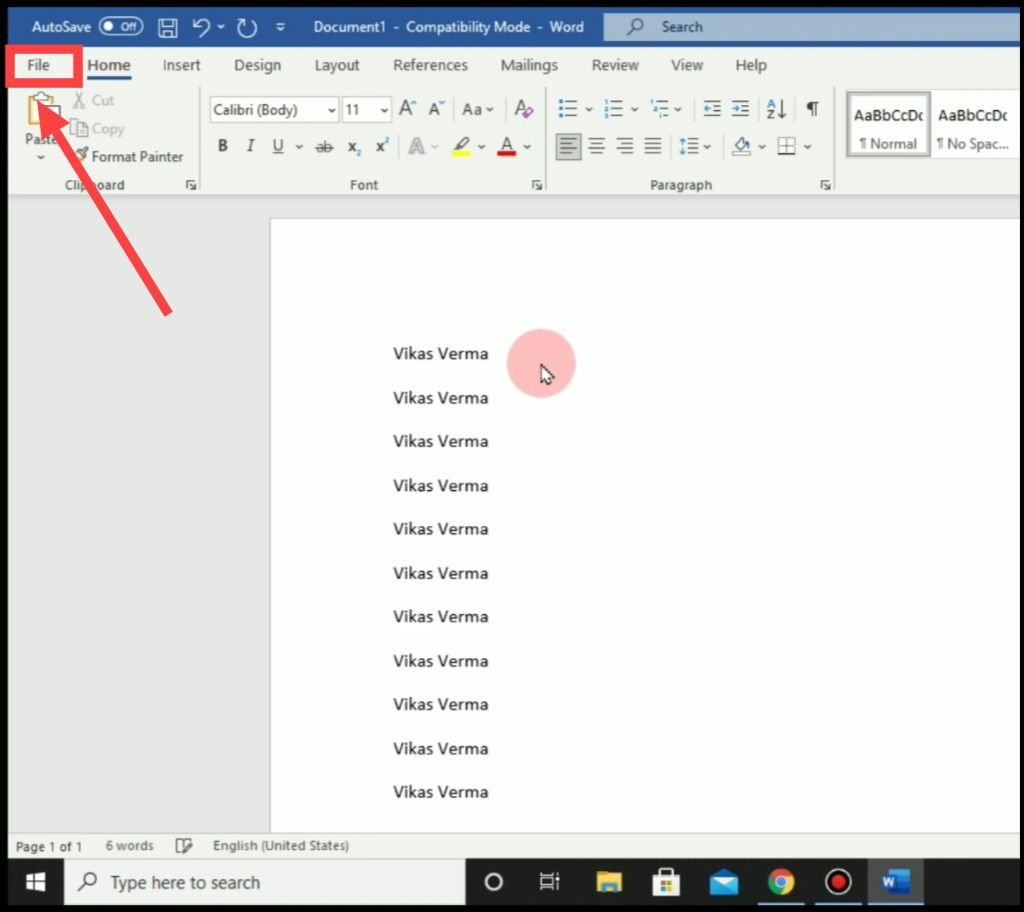
Task: Click the 6 words count in status bar
Action: [x=129, y=846]
